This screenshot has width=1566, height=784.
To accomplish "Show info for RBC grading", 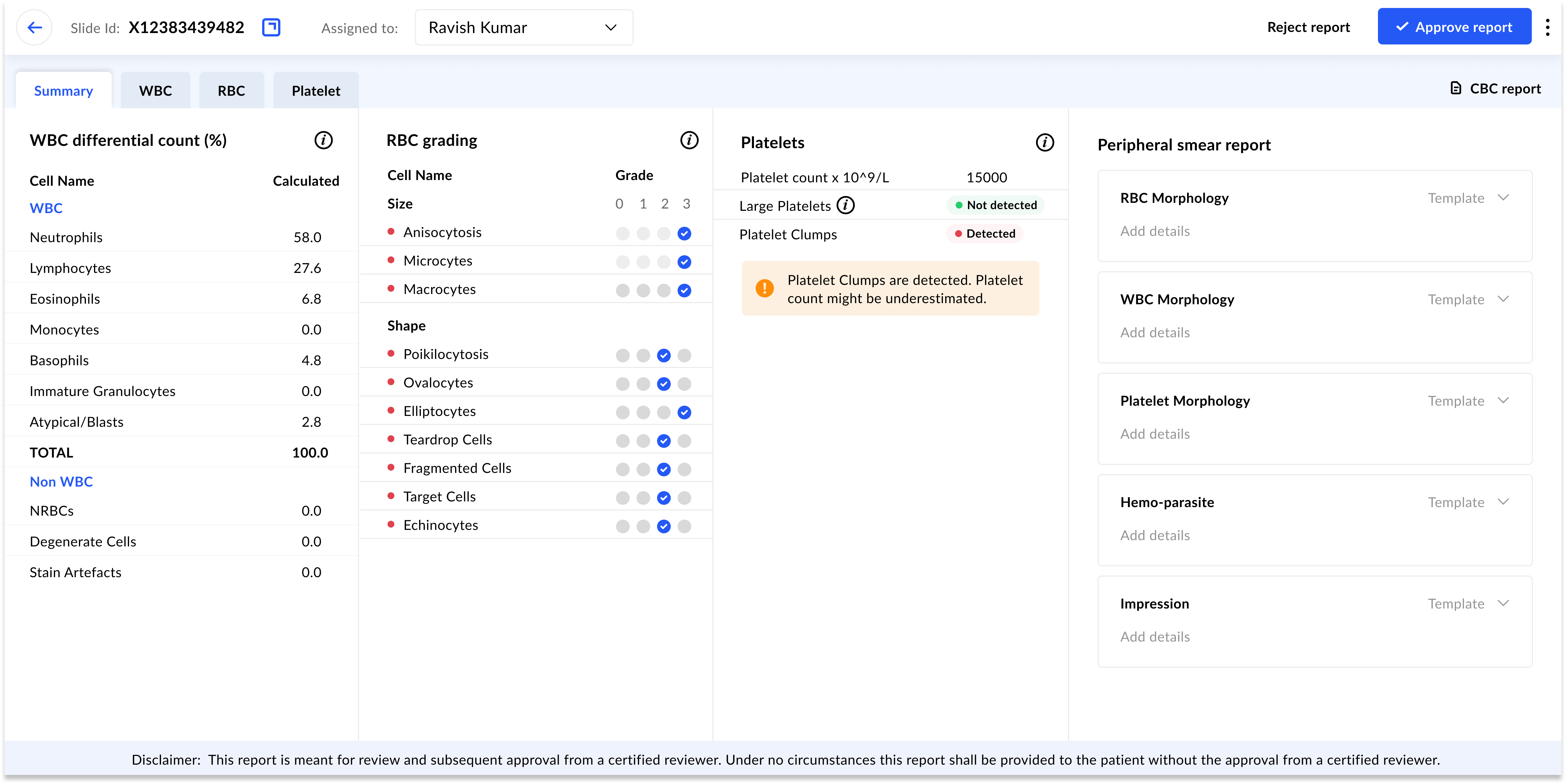I will (689, 140).
